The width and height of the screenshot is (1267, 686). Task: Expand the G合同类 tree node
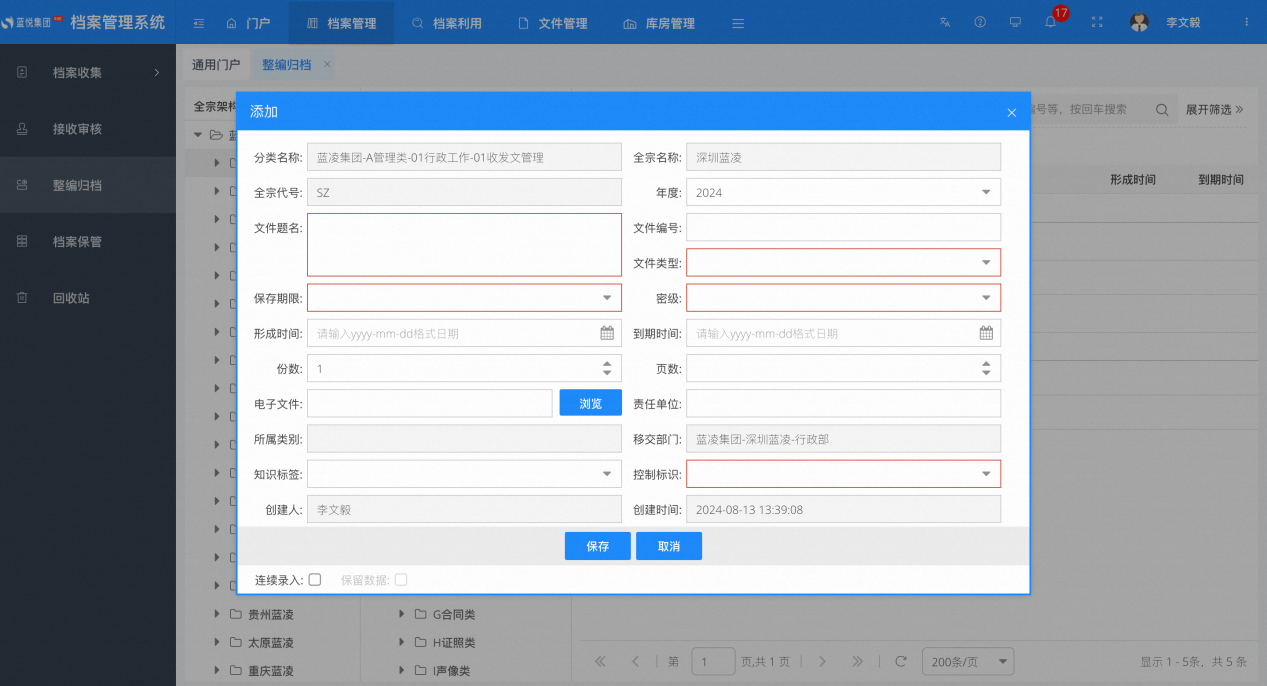click(x=401, y=614)
